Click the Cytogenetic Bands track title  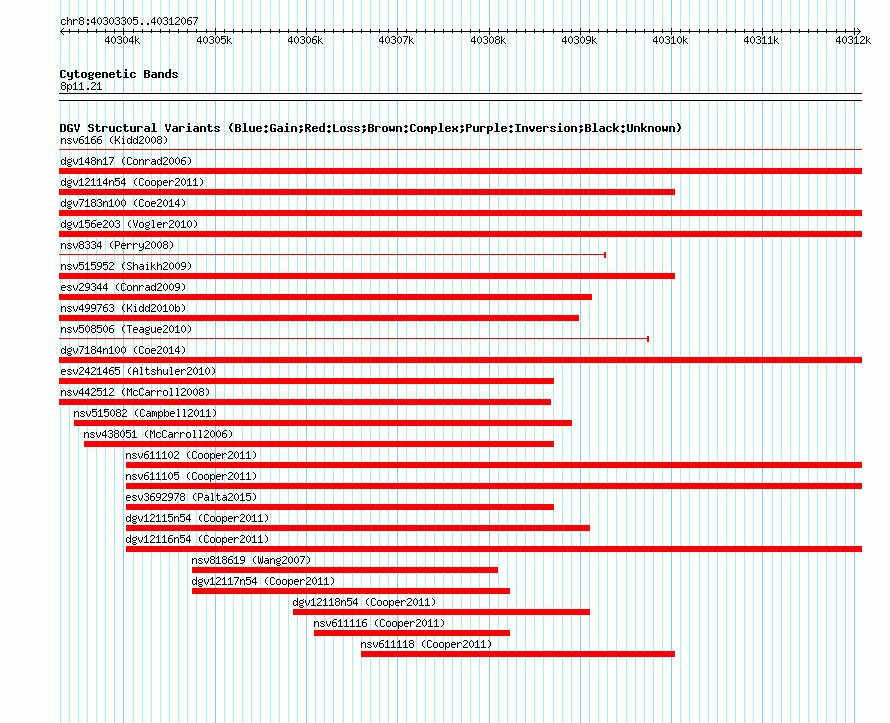[119, 74]
